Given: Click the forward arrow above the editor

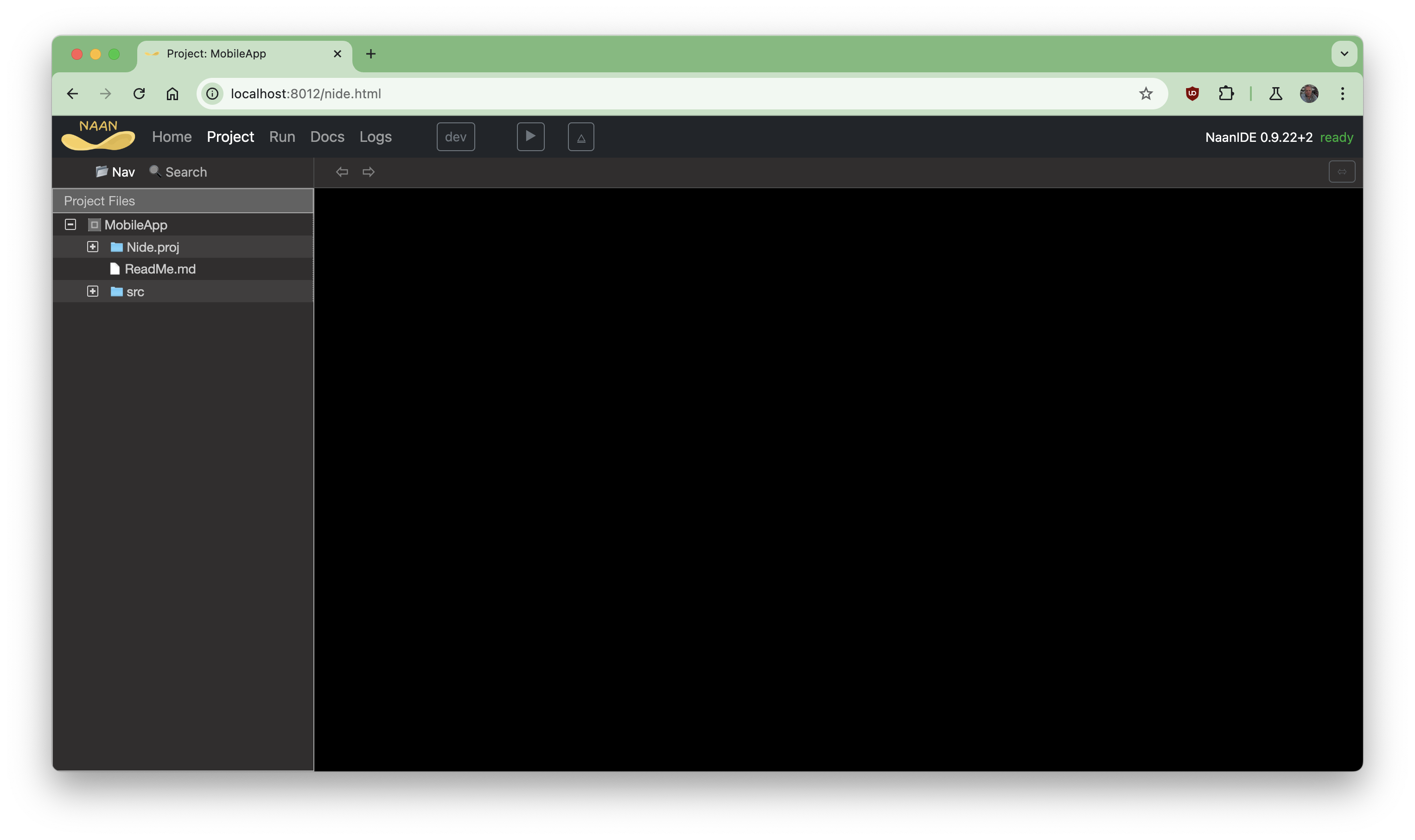Looking at the screenshot, I should 368,172.
